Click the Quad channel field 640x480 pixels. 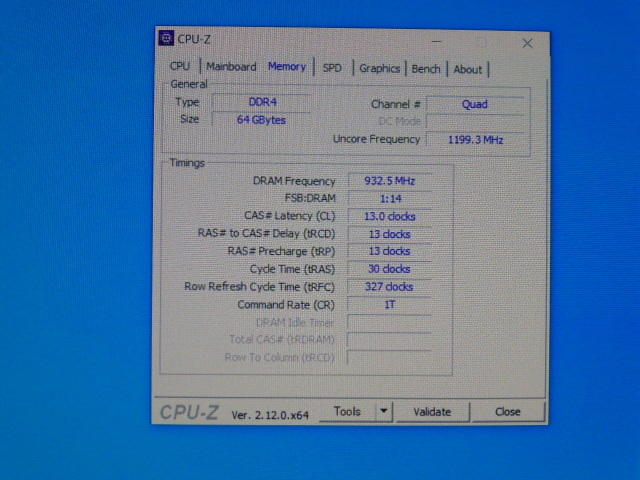click(475, 104)
